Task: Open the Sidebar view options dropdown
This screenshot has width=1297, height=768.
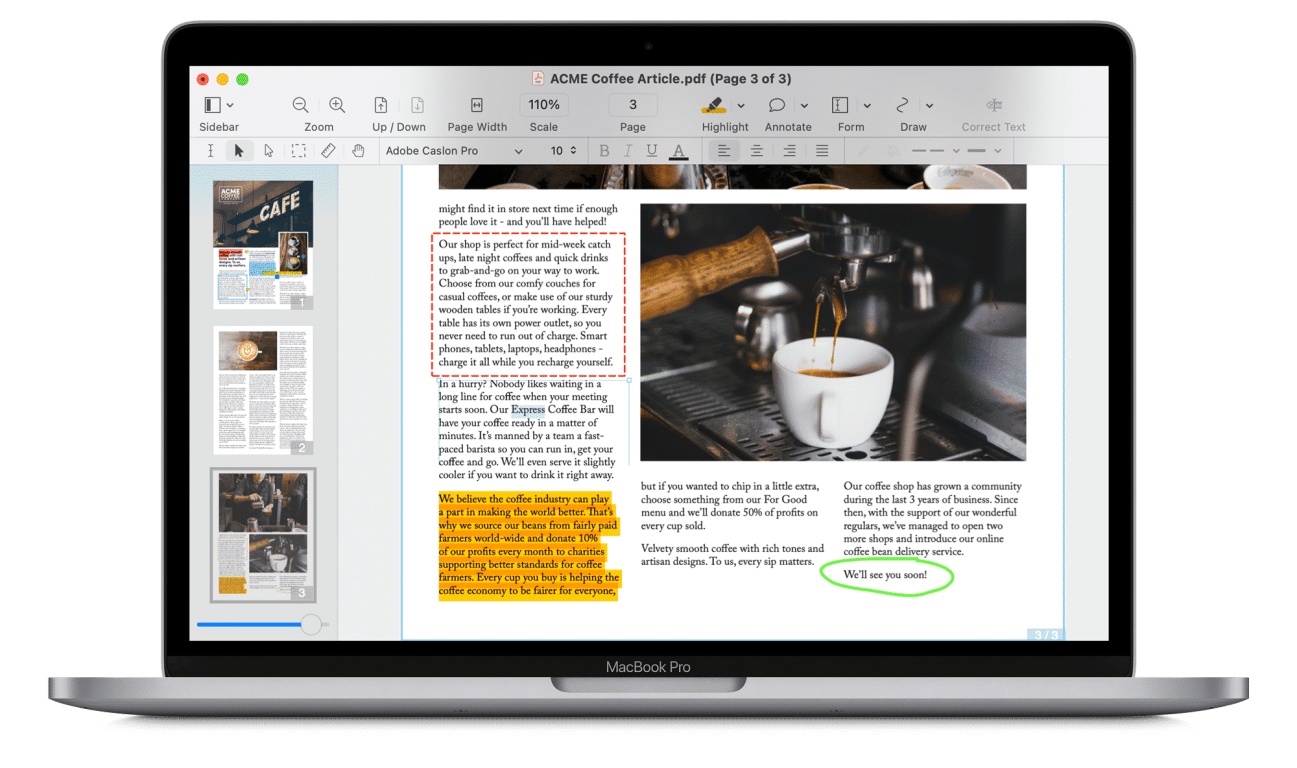Action: point(230,105)
